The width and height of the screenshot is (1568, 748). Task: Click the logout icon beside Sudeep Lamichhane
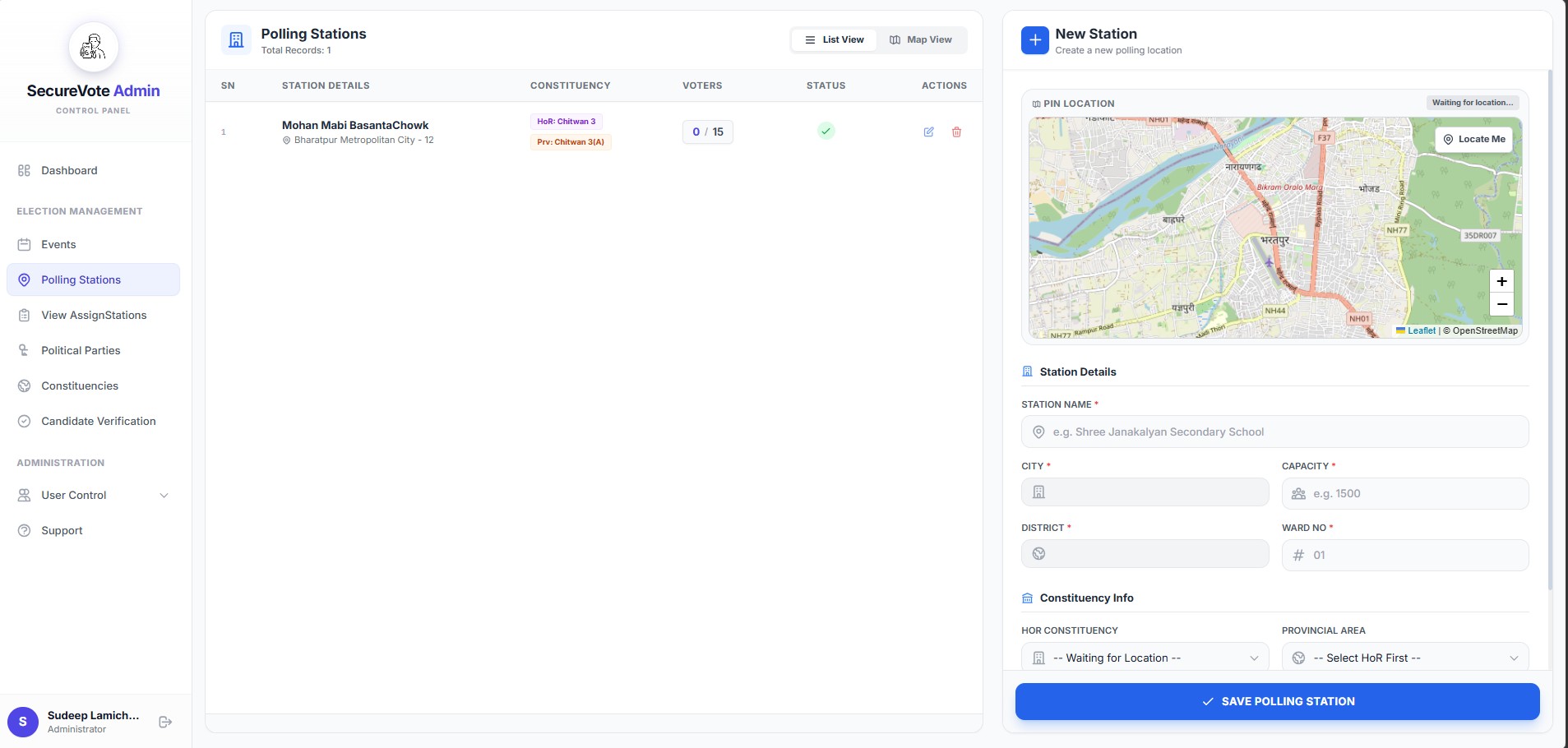tap(165, 722)
